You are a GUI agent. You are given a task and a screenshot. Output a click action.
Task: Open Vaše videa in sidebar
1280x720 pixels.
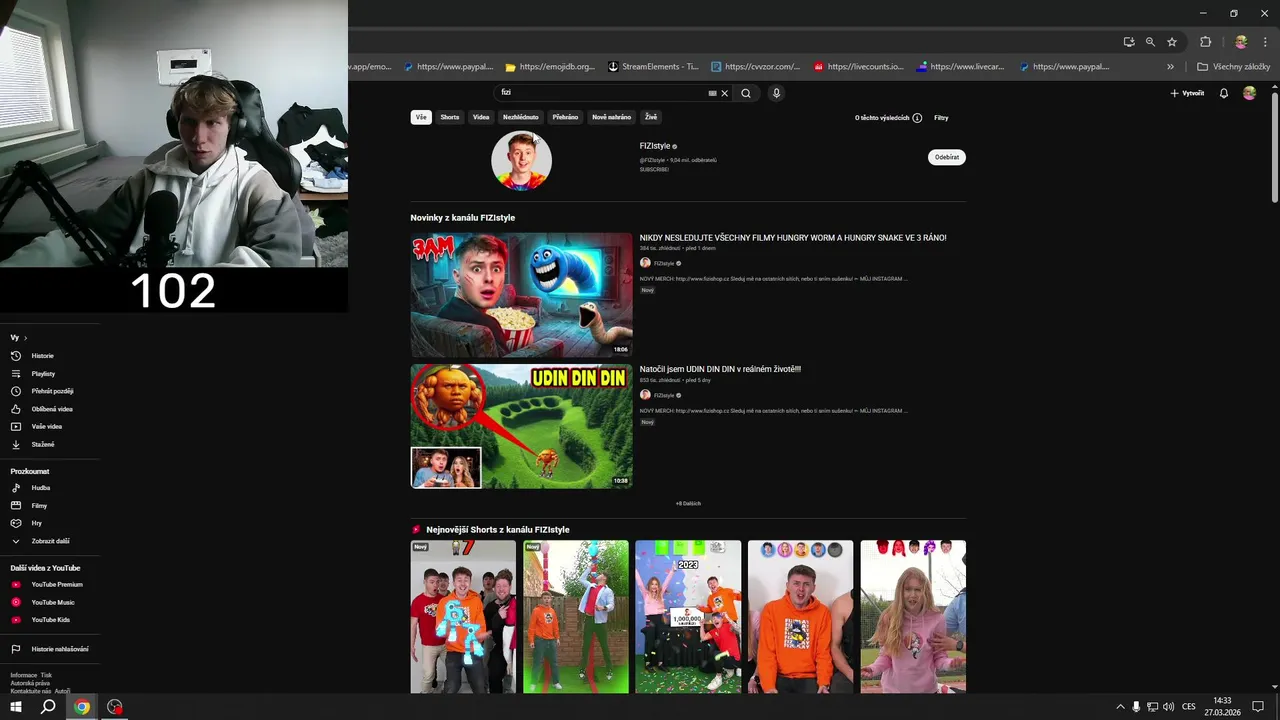(x=46, y=427)
